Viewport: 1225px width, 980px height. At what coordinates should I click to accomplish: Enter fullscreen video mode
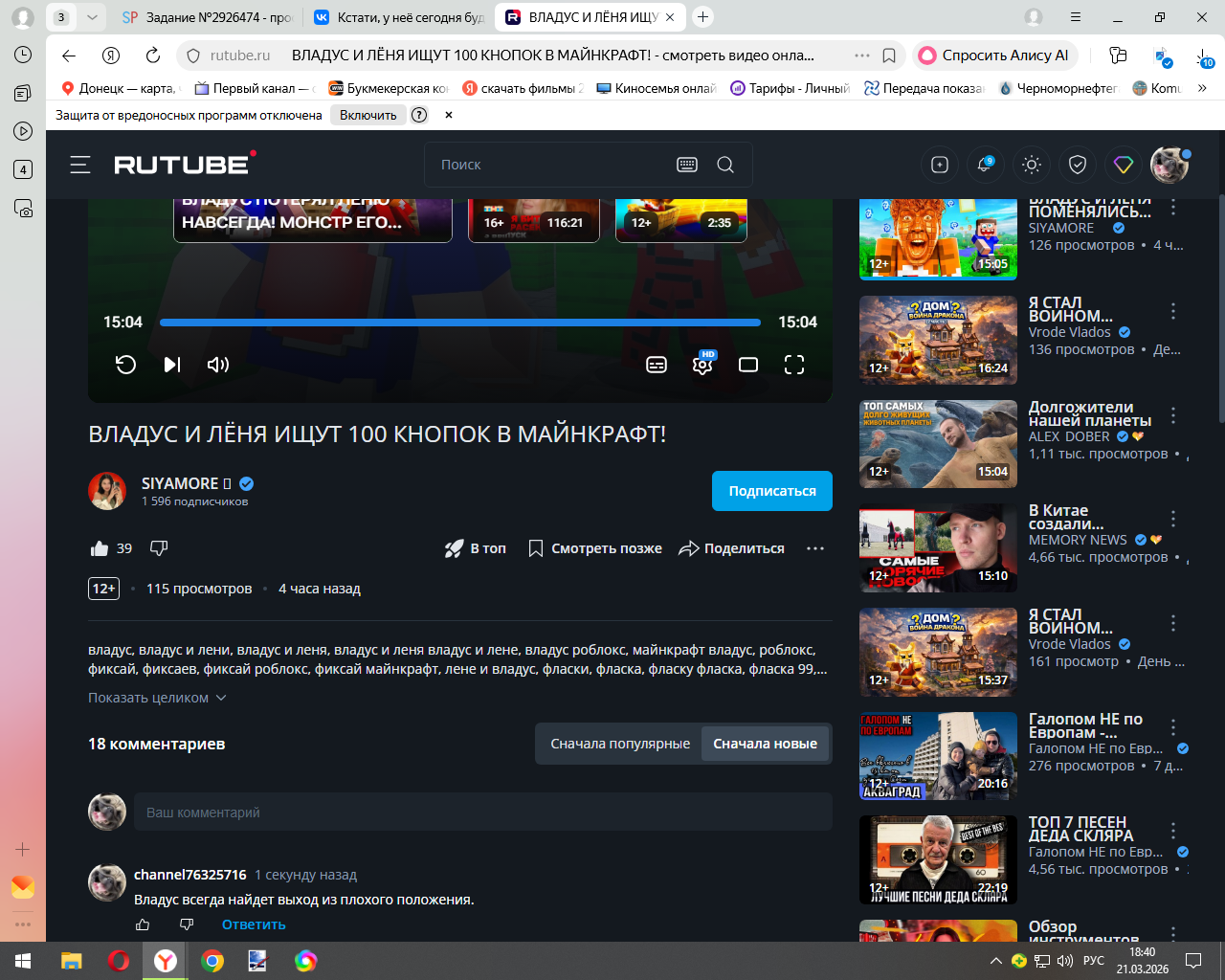point(794,365)
